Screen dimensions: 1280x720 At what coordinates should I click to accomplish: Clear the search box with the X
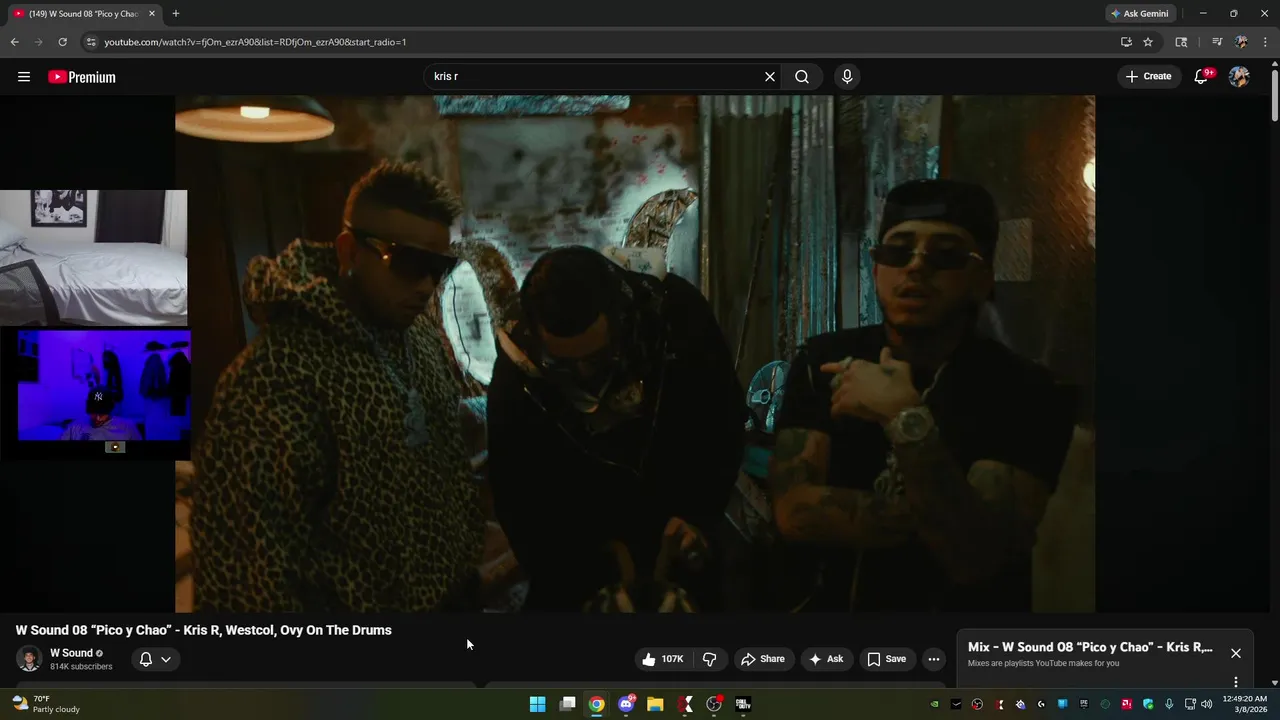pos(770,77)
